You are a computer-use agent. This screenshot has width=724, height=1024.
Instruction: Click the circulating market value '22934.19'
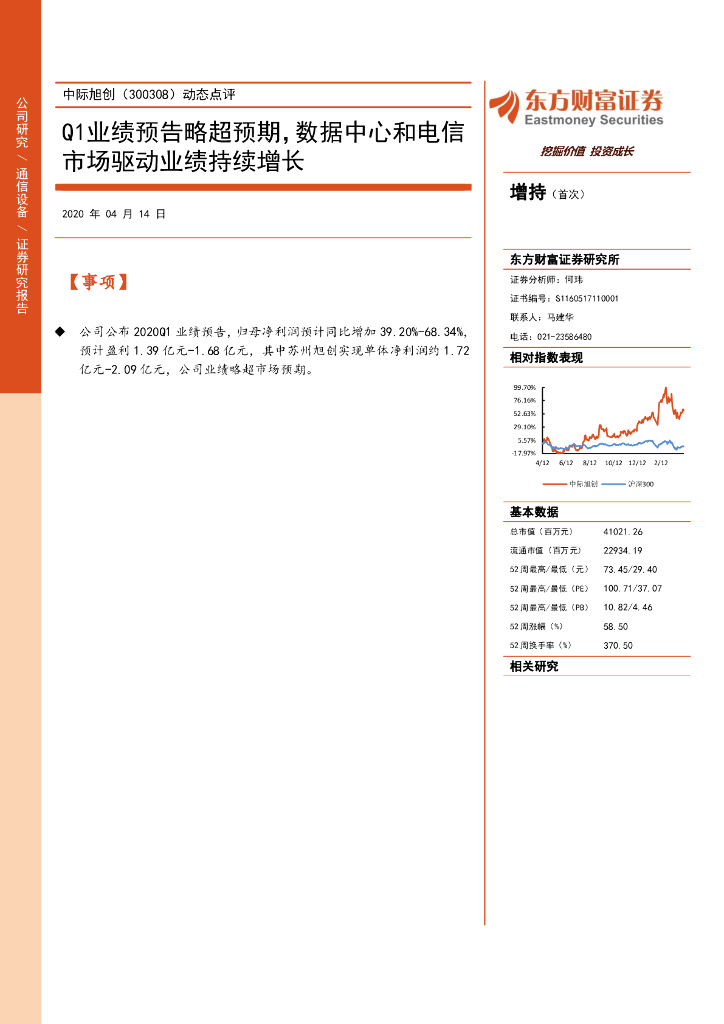[x=623, y=551]
